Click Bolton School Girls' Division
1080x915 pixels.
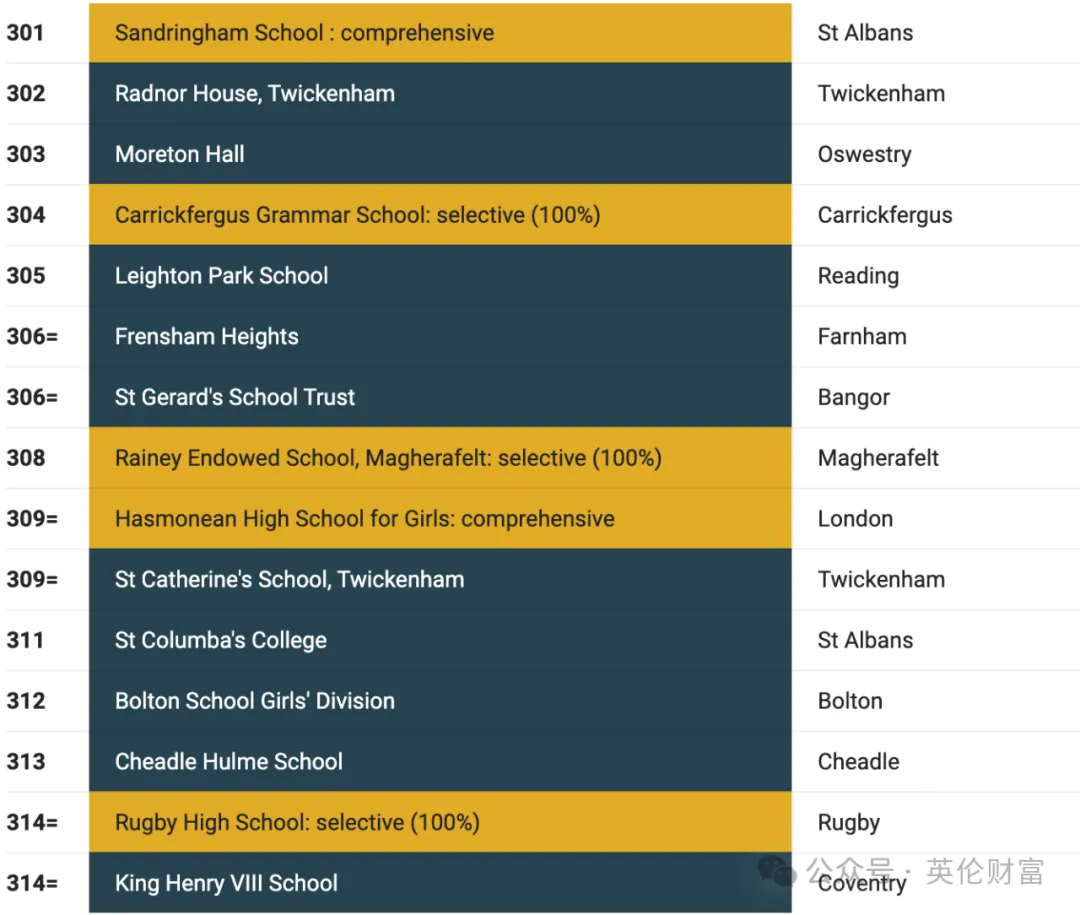pyautogui.click(x=255, y=700)
